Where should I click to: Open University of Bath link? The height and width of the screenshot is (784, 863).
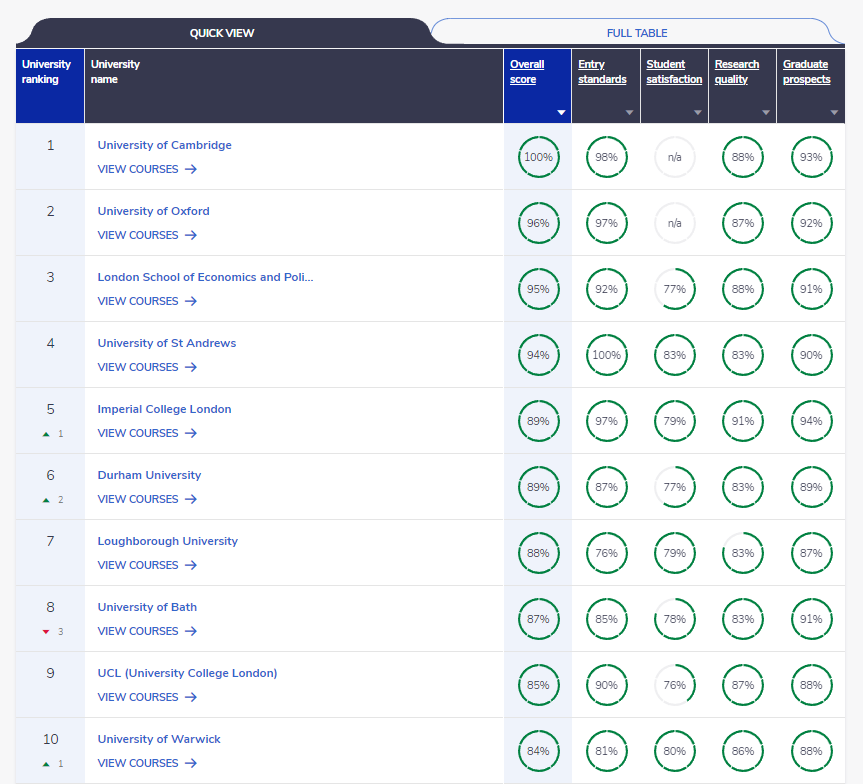click(147, 607)
